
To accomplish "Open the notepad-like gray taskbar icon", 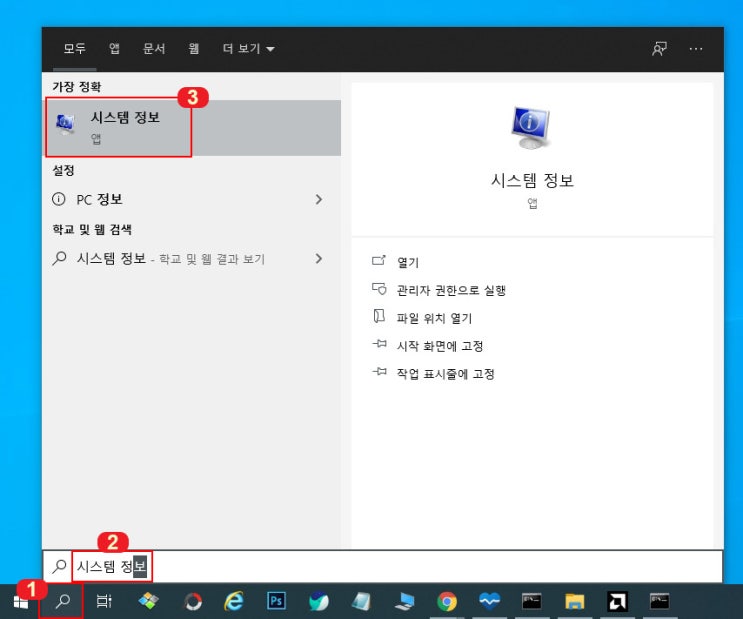I will coord(361,601).
